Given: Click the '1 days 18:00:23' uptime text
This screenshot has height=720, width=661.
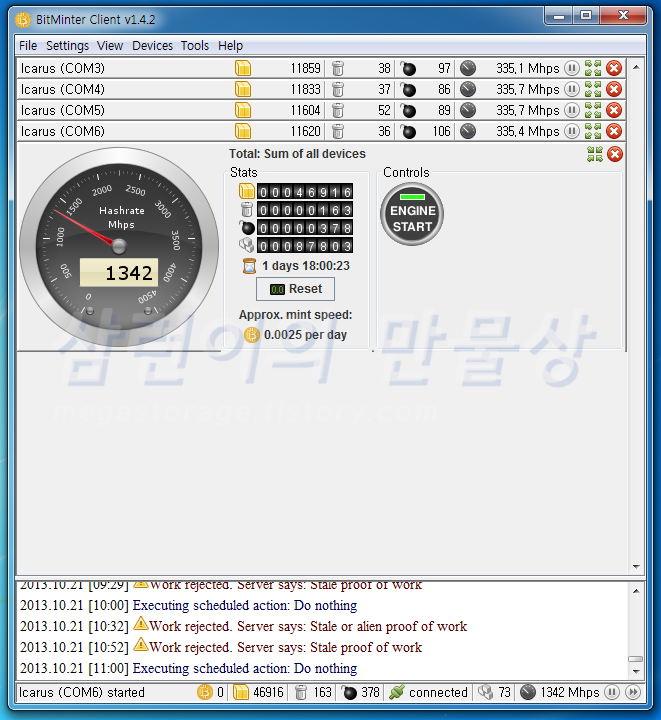Looking at the screenshot, I should 306,266.
